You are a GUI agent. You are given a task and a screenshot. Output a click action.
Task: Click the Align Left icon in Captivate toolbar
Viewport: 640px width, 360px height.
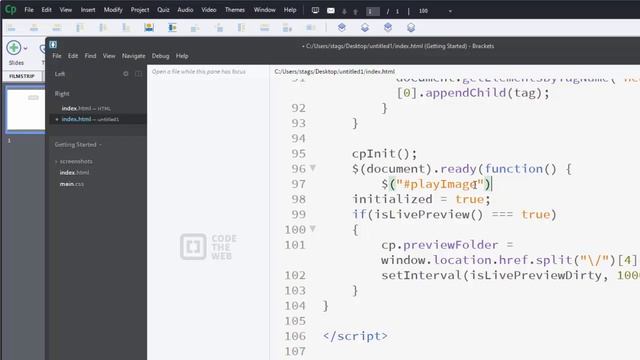[x=11, y=28]
